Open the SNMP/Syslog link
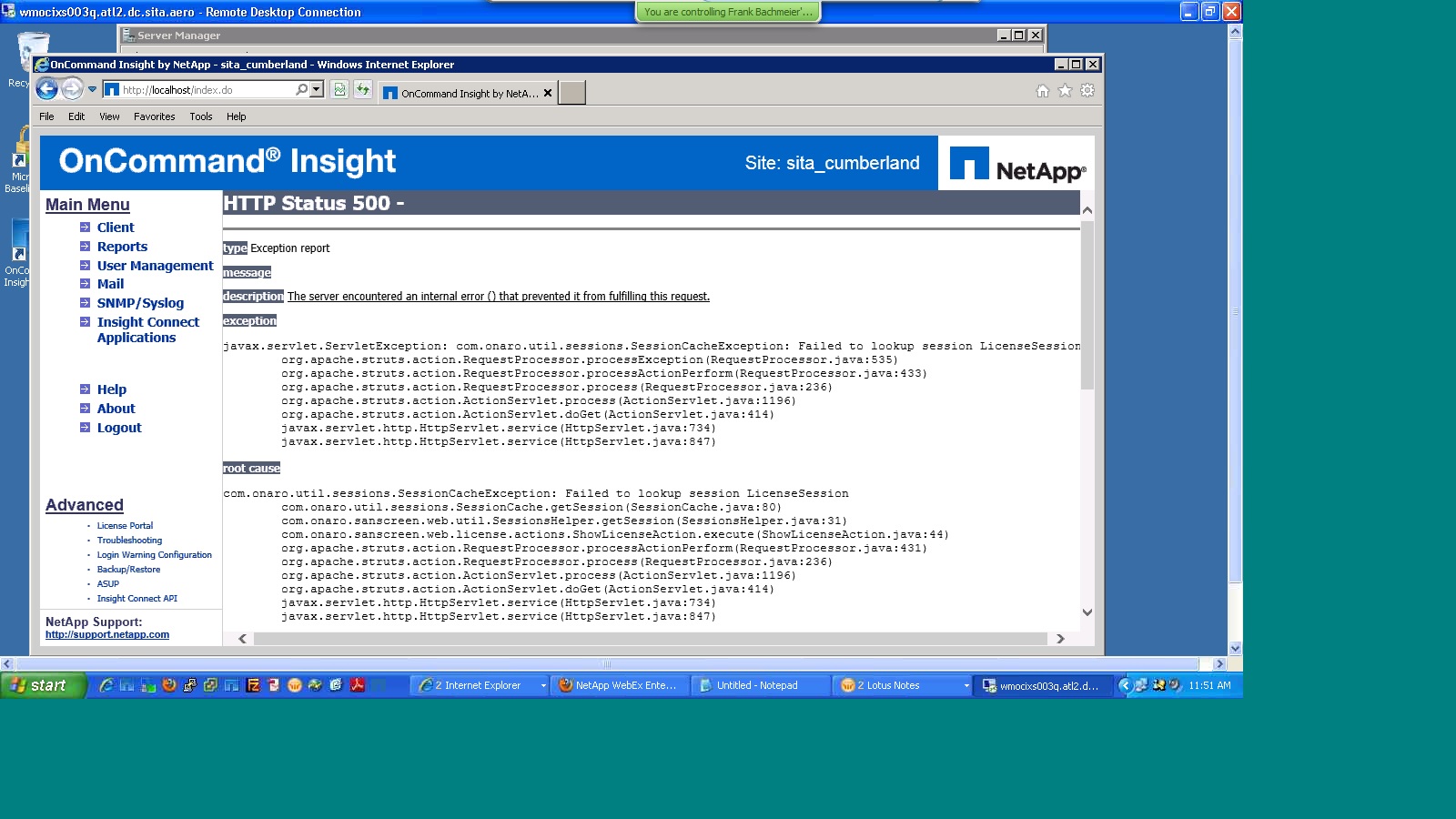The width and height of the screenshot is (1456, 819). pyautogui.click(x=140, y=303)
